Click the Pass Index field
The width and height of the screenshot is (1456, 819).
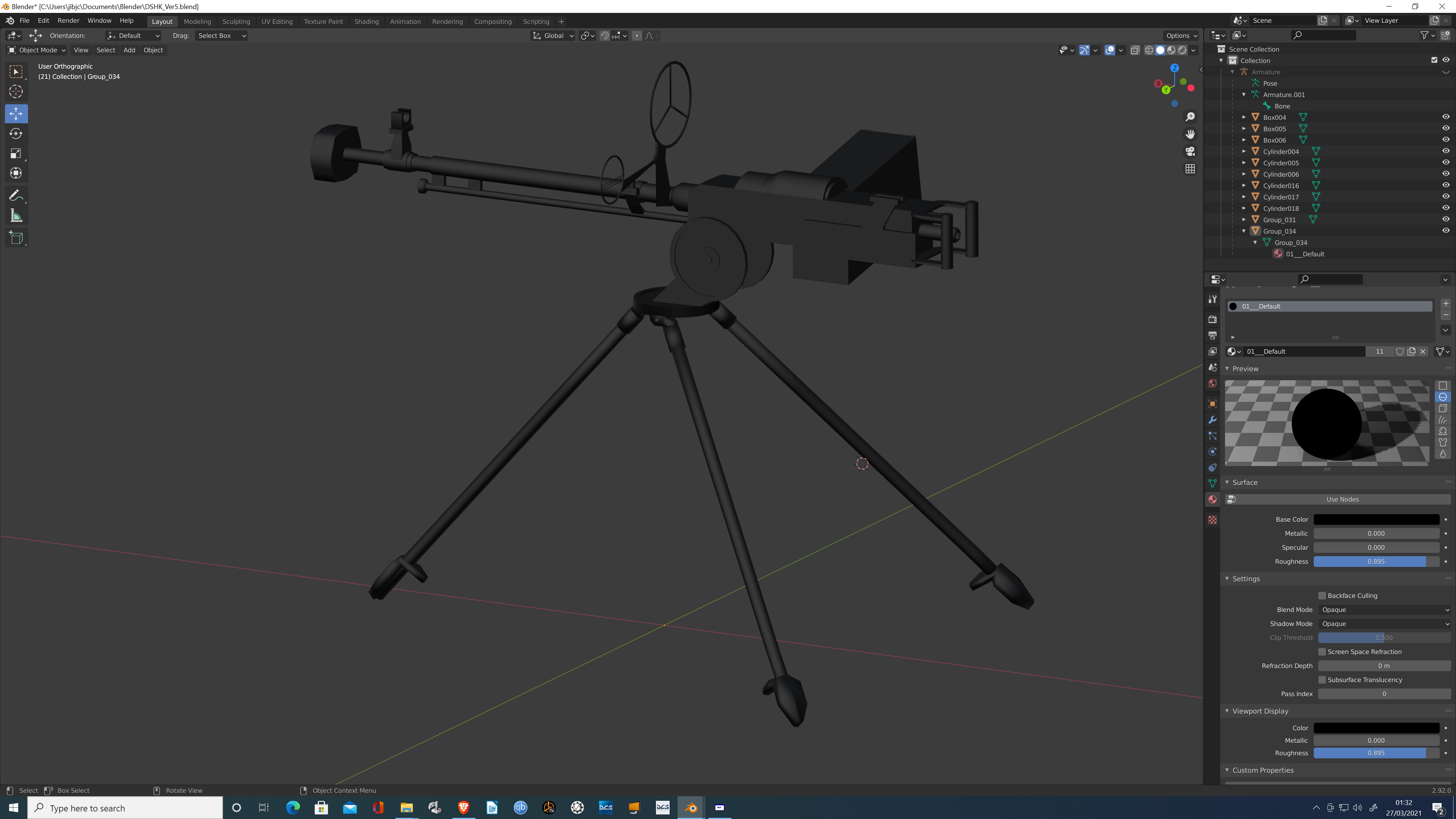1384,694
